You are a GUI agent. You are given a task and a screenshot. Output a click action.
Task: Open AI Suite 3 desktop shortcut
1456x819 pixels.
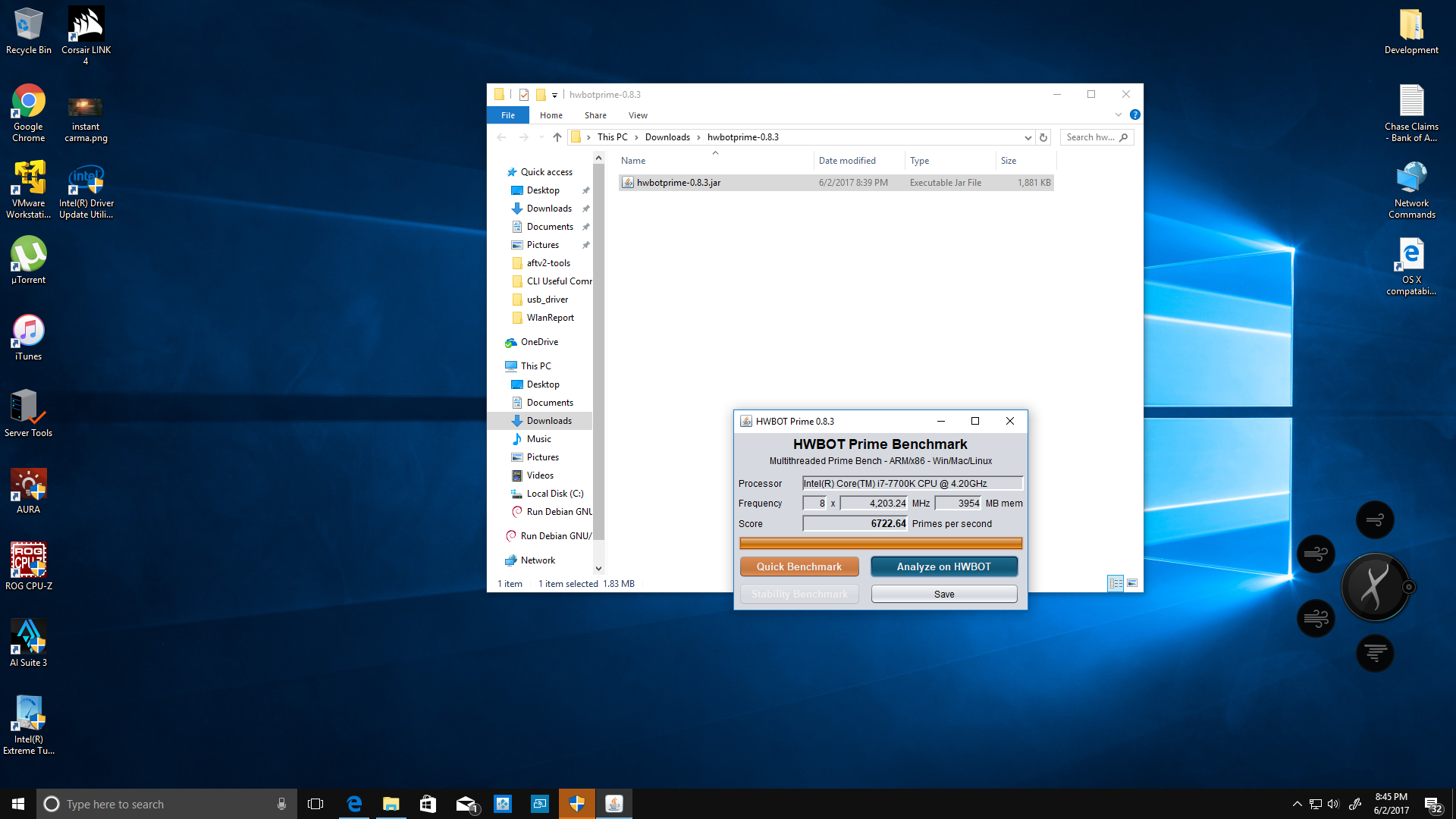coord(29,643)
